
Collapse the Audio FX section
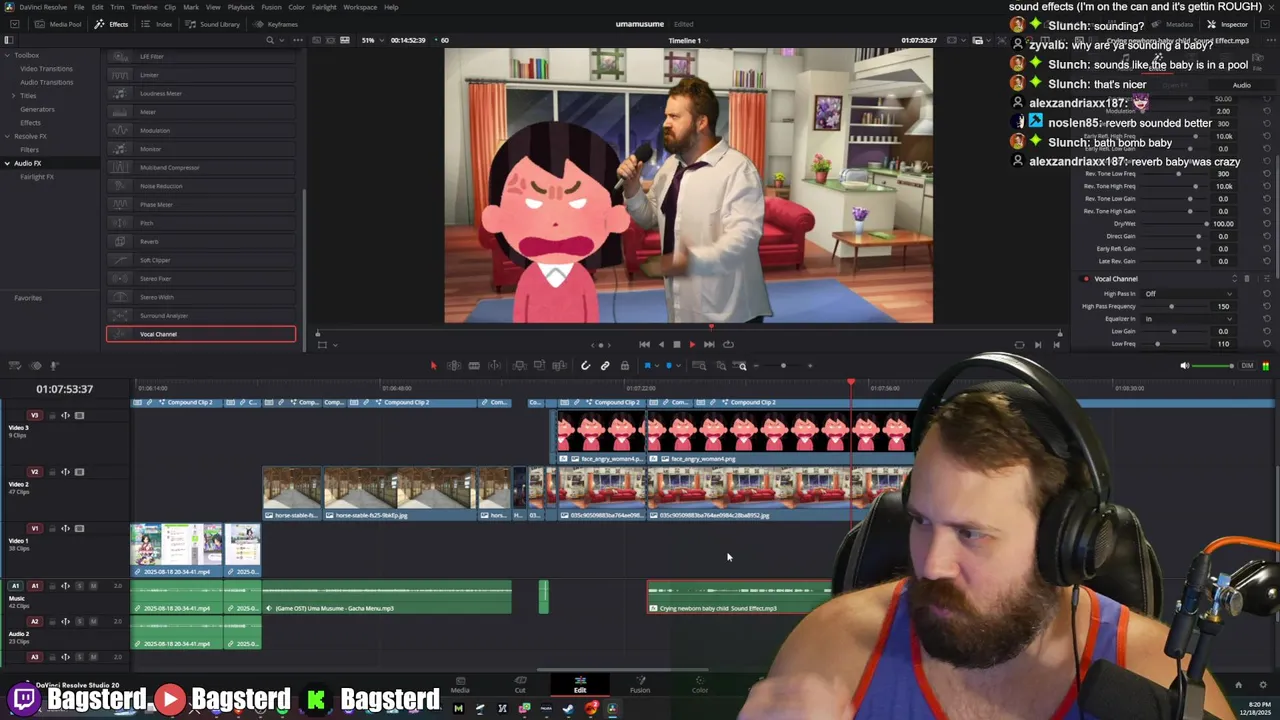point(7,163)
